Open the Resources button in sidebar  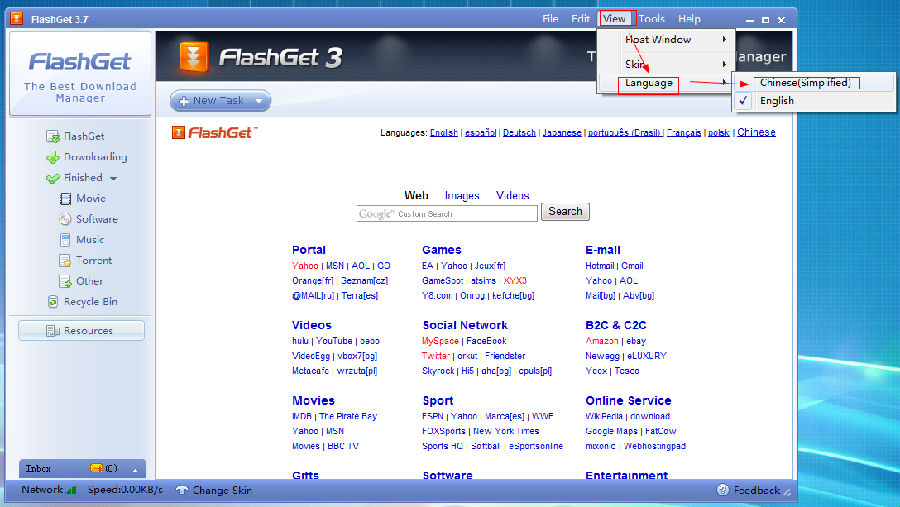pos(81,331)
